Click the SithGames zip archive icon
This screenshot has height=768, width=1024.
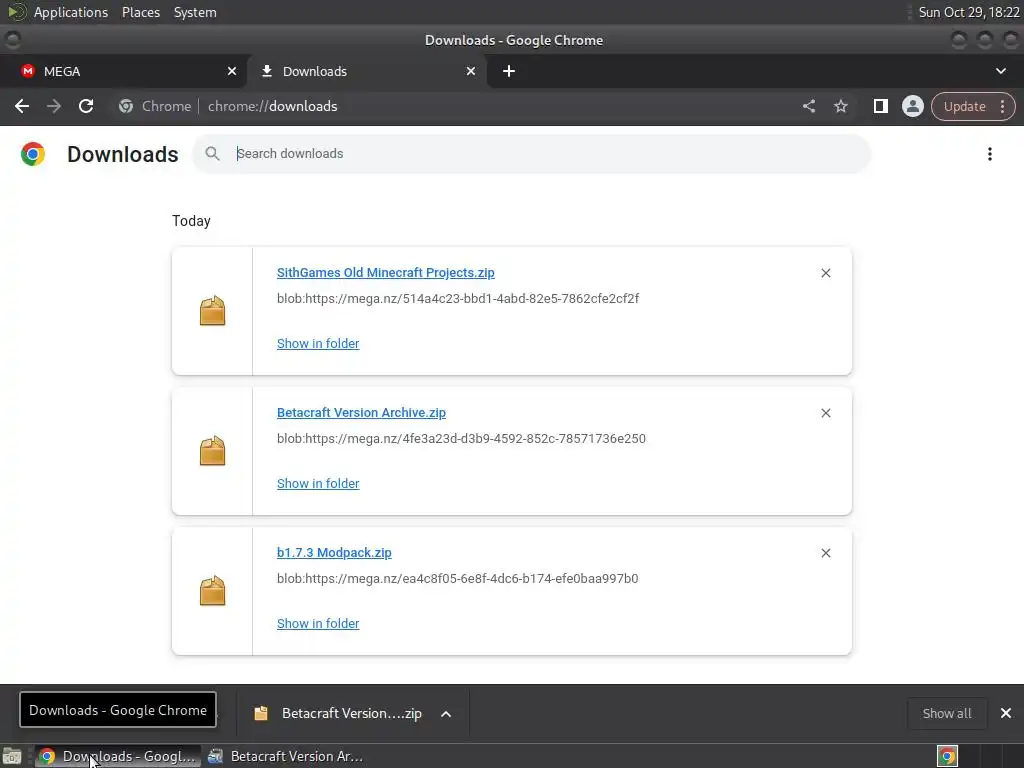pos(212,311)
